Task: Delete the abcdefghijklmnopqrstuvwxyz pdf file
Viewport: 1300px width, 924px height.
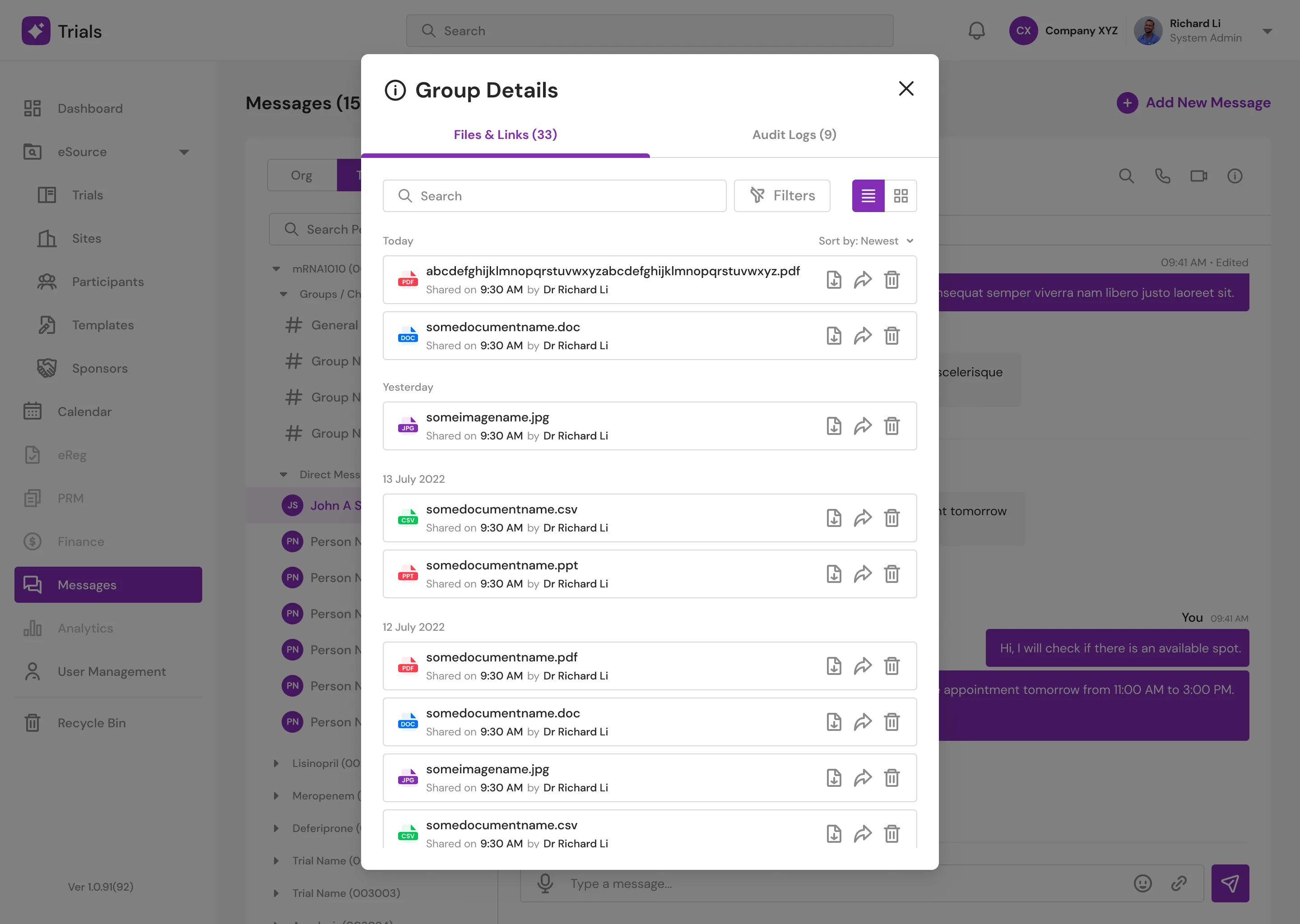Action: pyautogui.click(x=892, y=280)
